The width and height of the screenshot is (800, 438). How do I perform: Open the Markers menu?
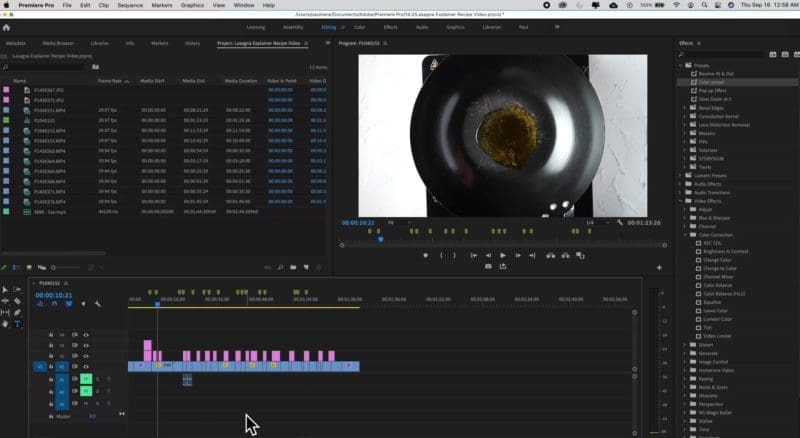click(x=162, y=5)
